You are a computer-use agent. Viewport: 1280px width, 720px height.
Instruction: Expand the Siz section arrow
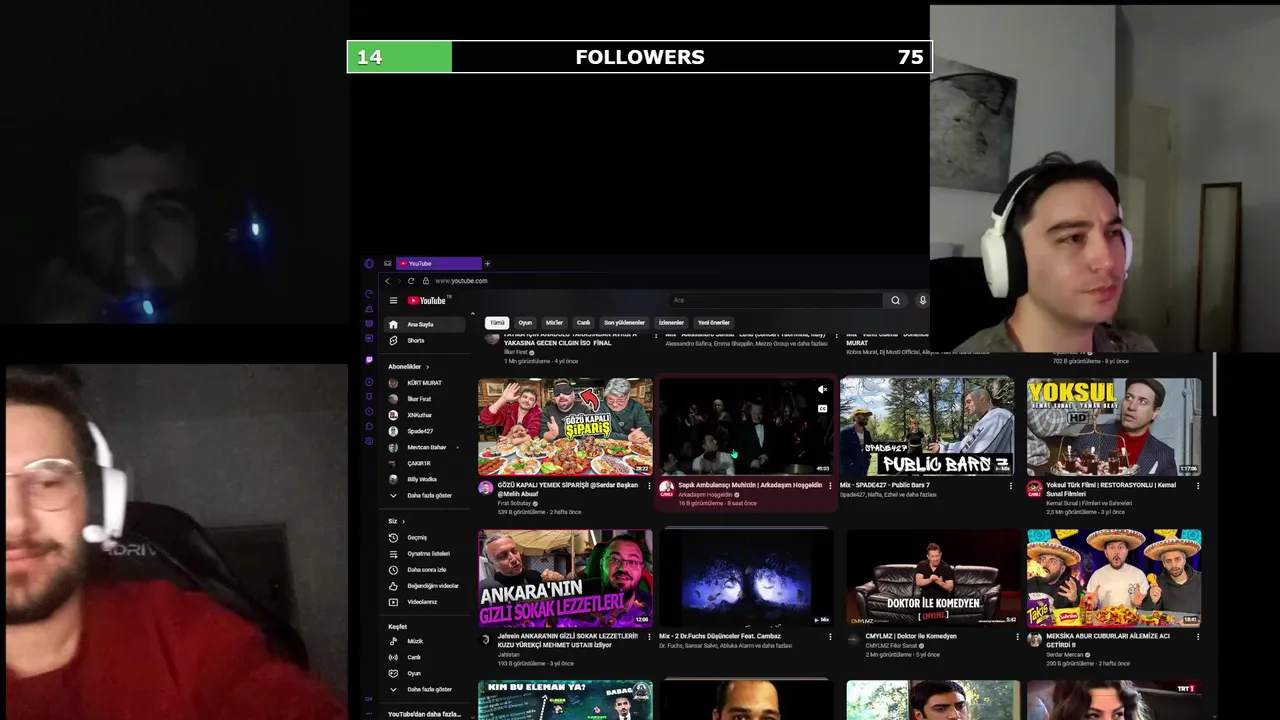402,521
